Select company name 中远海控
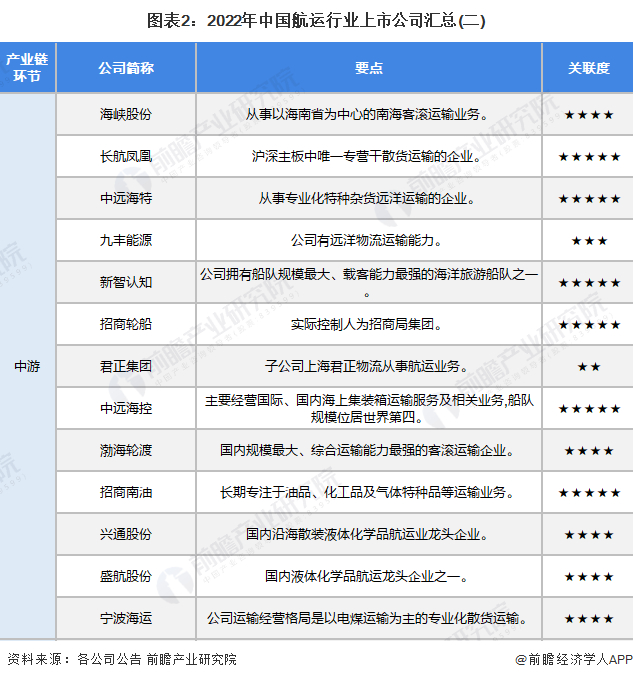 point(126,409)
